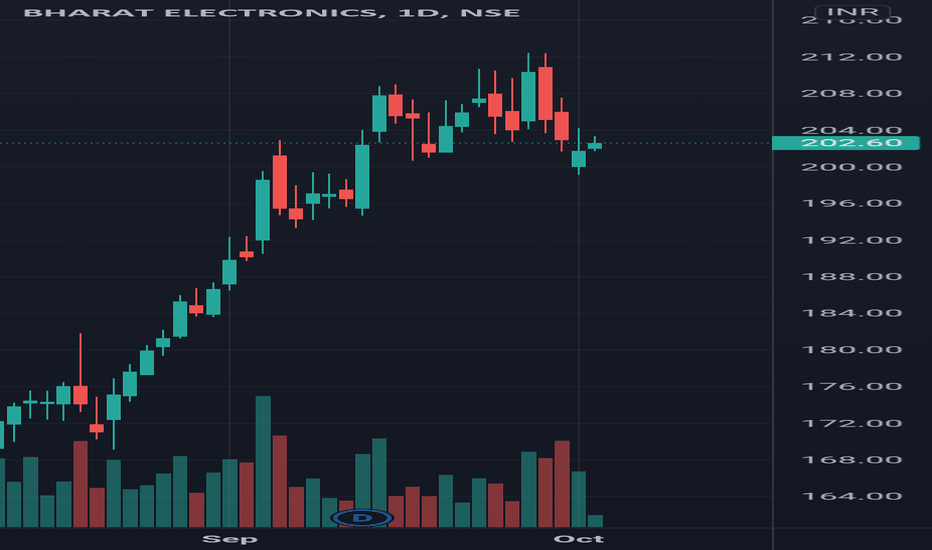Select the last small volume bar in October

tap(595, 521)
